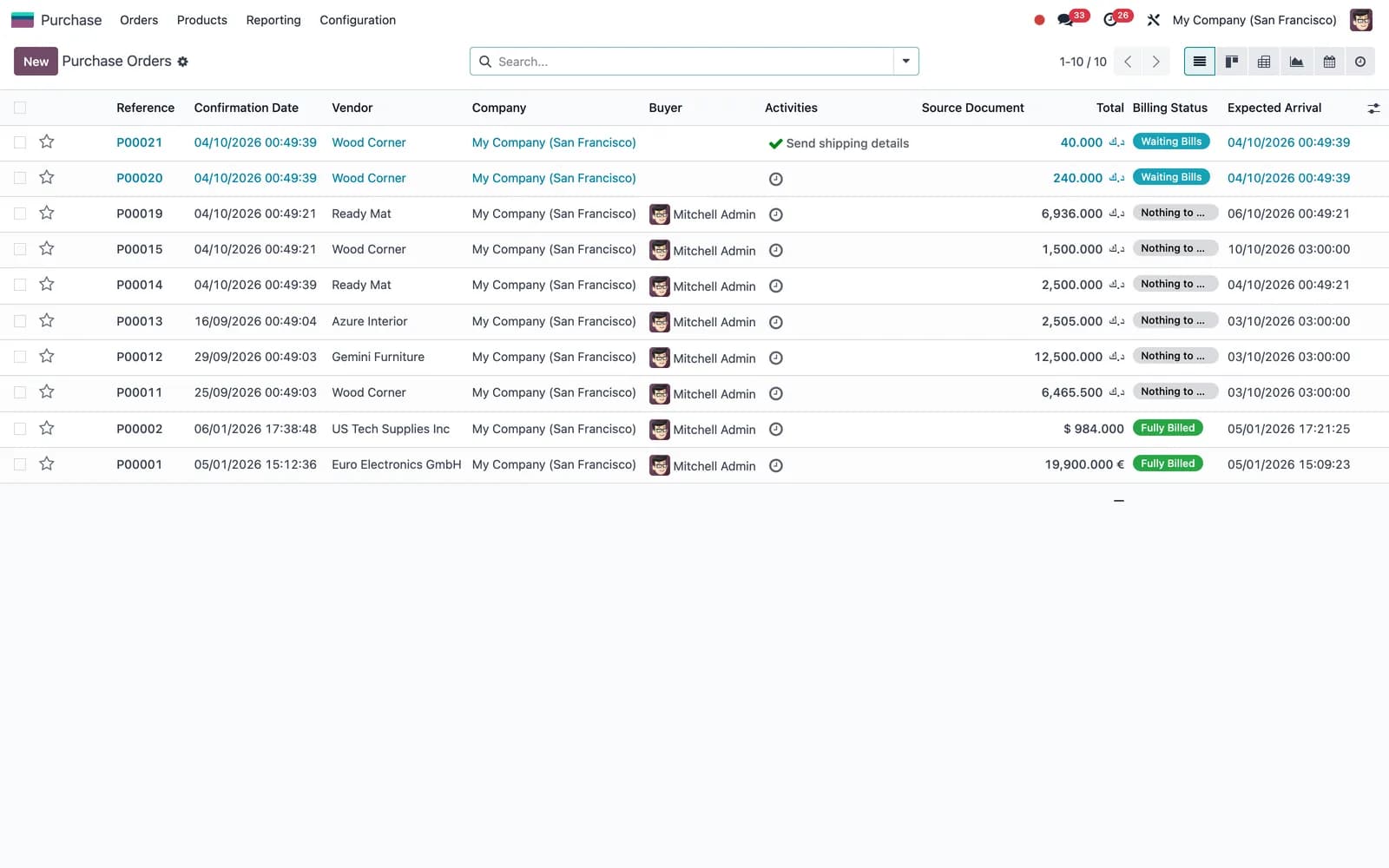The height and width of the screenshot is (868, 1389).
Task: Go to the next page of records
Action: click(1155, 62)
